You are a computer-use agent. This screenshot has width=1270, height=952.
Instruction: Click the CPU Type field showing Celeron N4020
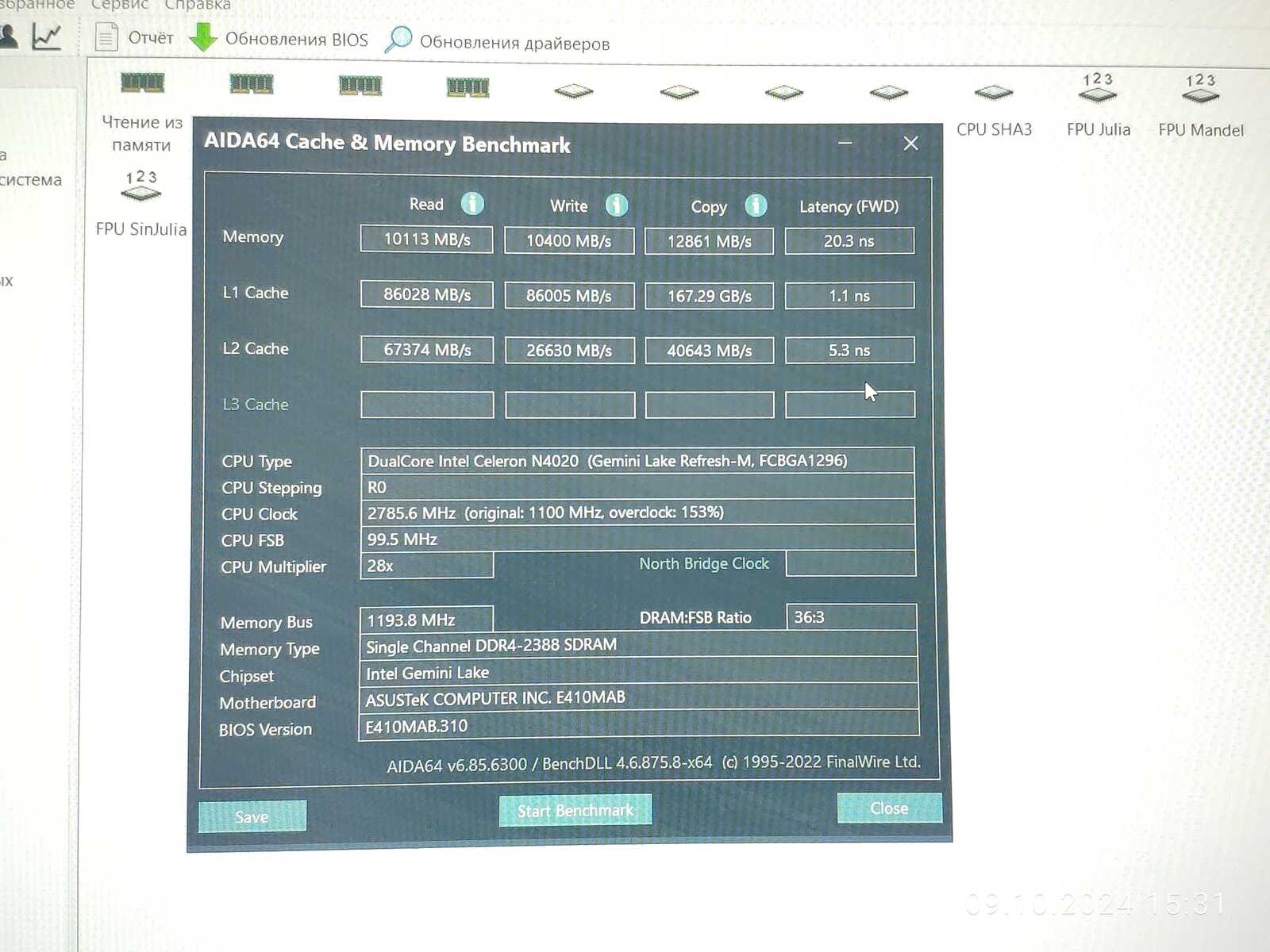coord(637,460)
